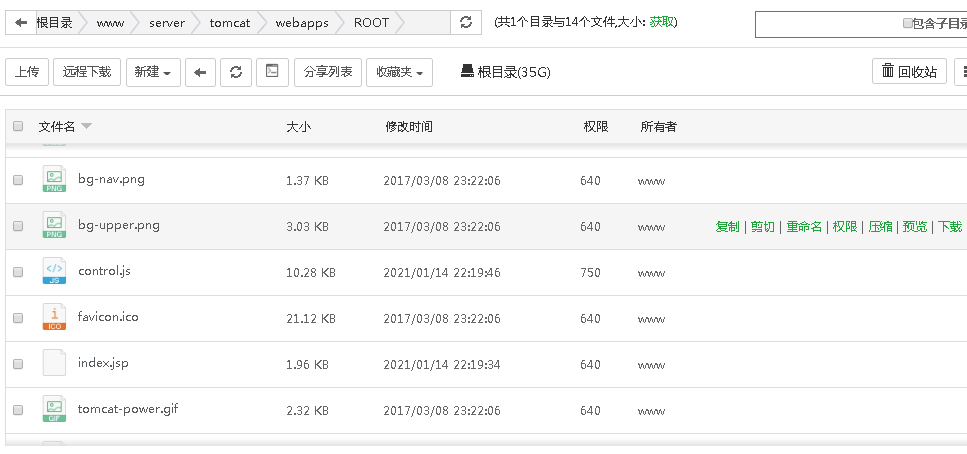Open the 收藏夹 (Favorites) dropdown
Viewport: 967px width, 454px height.
(400, 72)
